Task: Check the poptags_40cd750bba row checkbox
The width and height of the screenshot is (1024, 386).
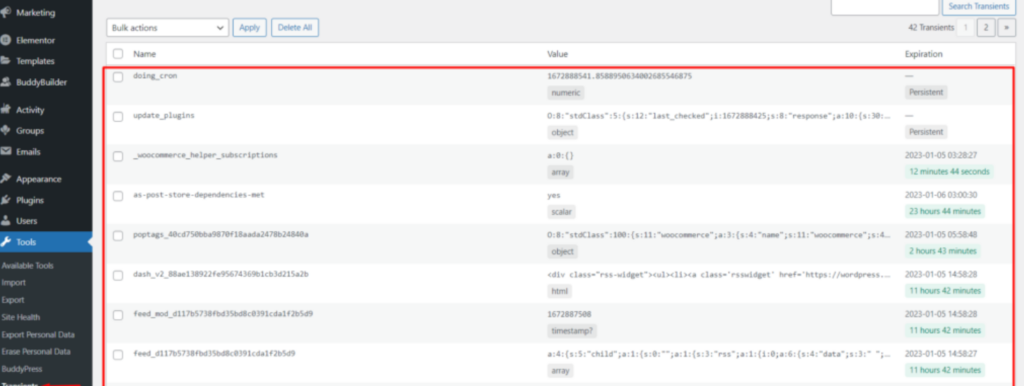Action: pyautogui.click(x=118, y=235)
